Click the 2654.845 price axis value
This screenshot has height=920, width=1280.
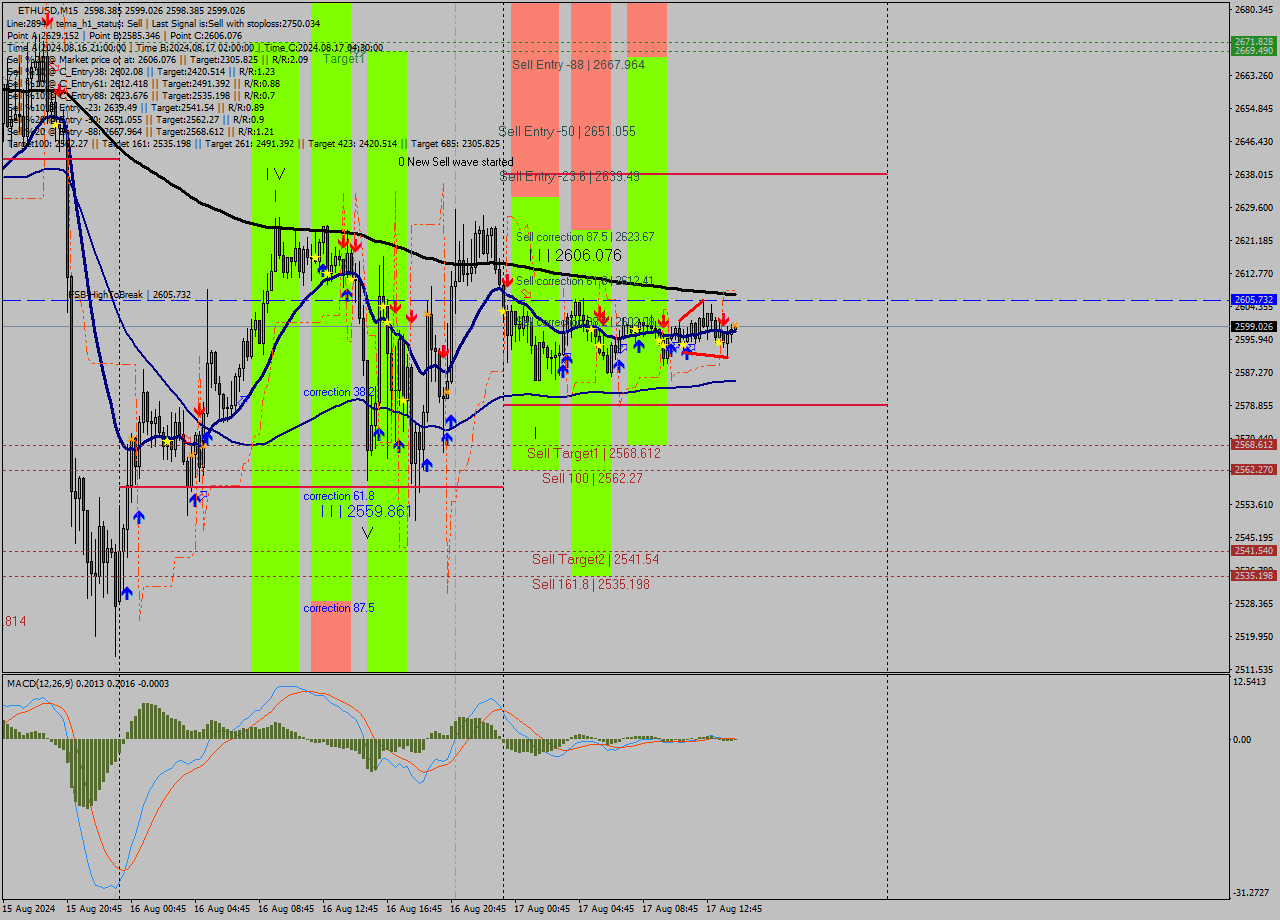(1253, 108)
